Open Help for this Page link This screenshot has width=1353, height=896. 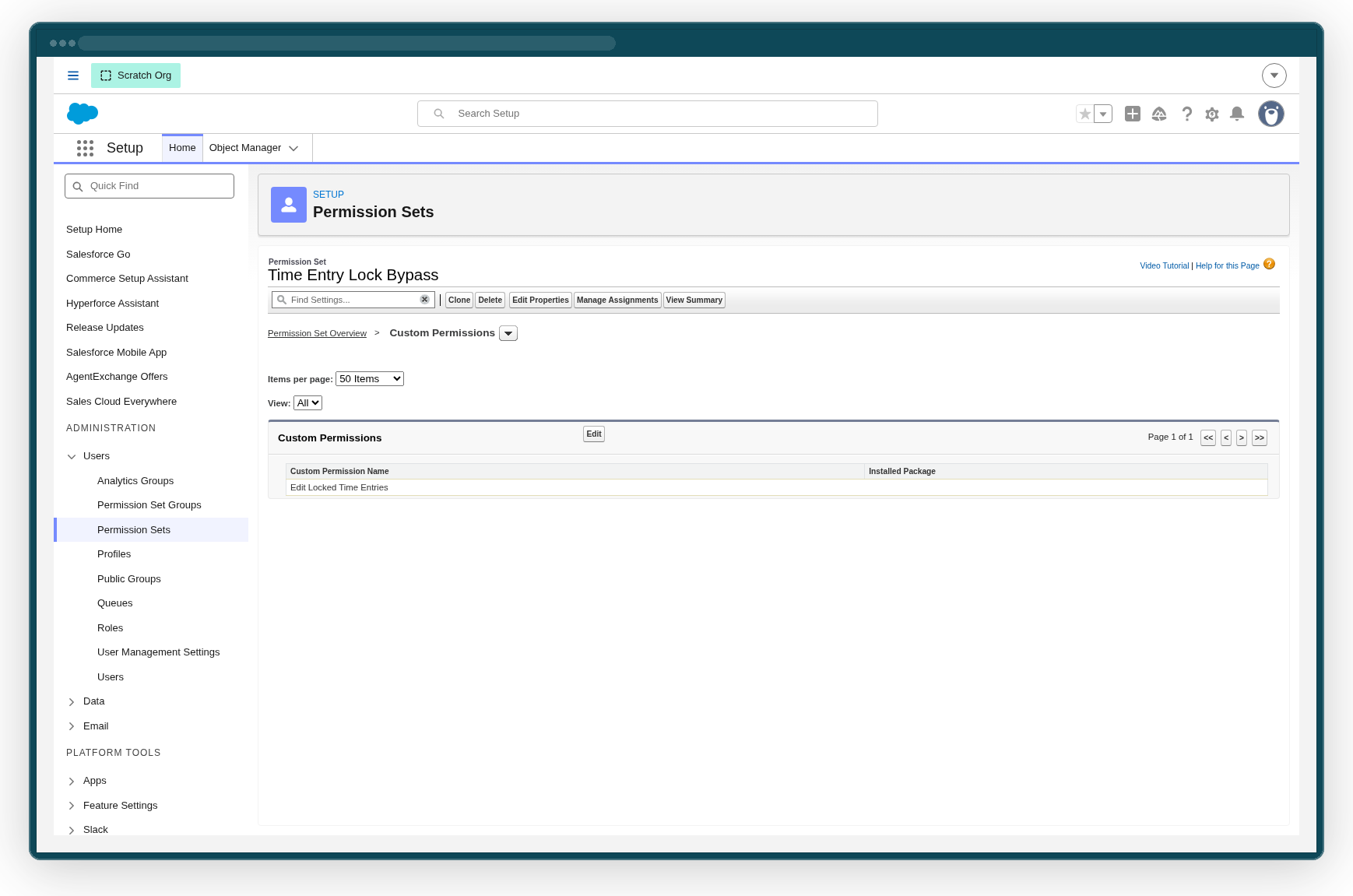coord(1228,266)
